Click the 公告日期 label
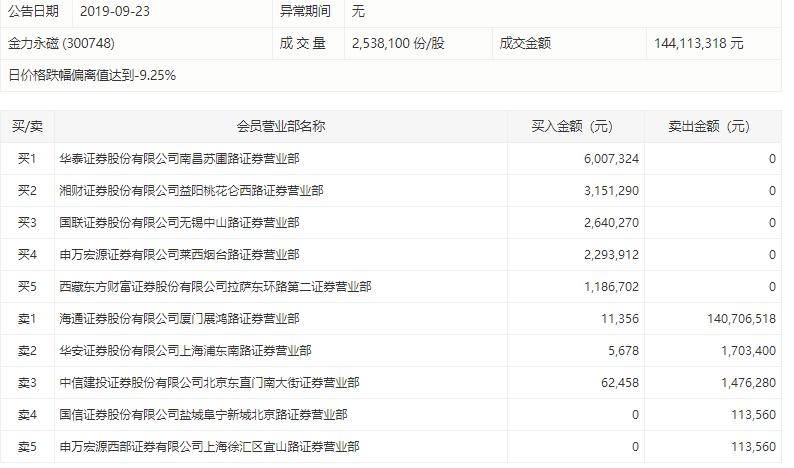 (x=33, y=11)
